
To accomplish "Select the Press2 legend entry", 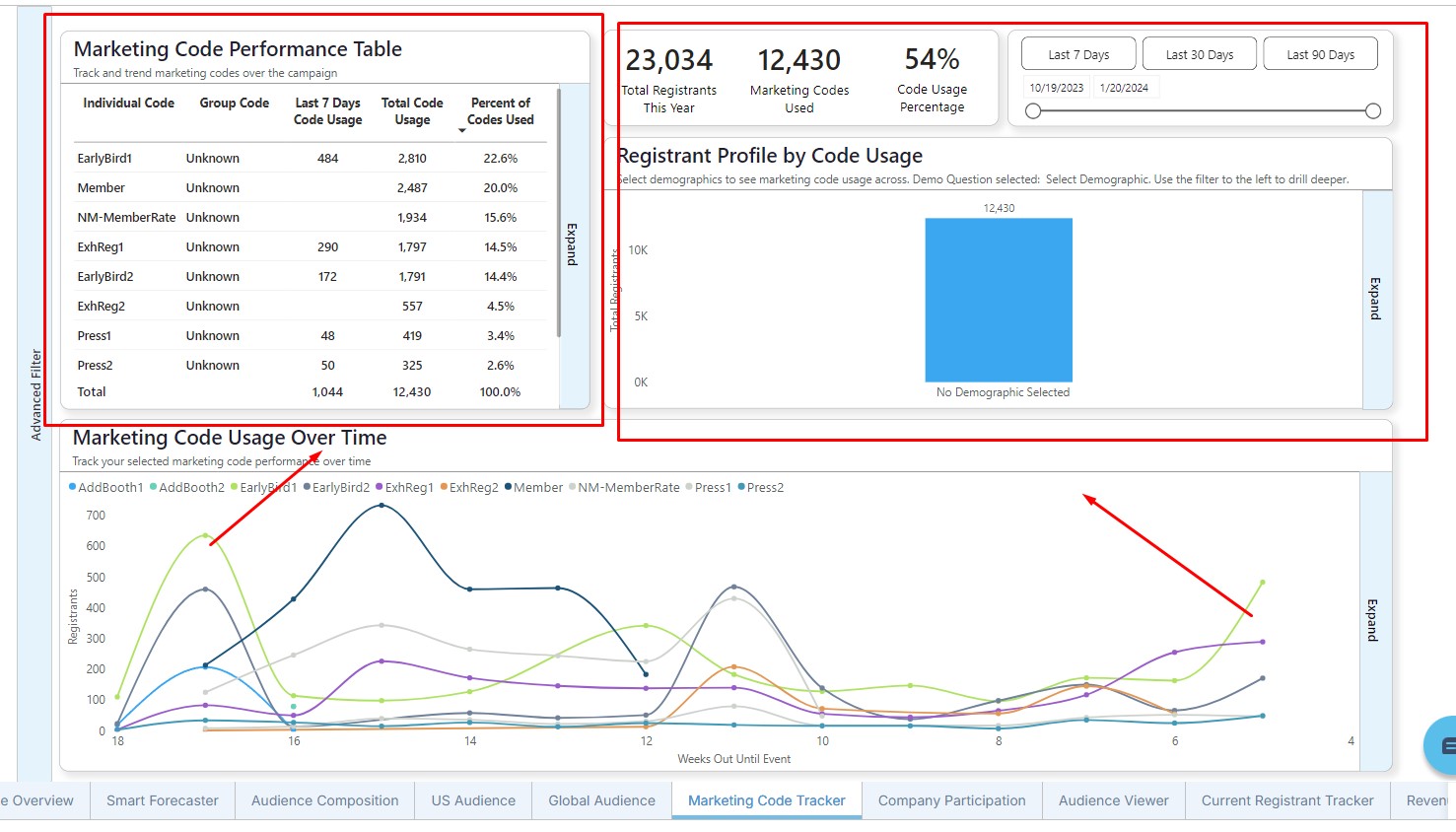I will [761, 487].
